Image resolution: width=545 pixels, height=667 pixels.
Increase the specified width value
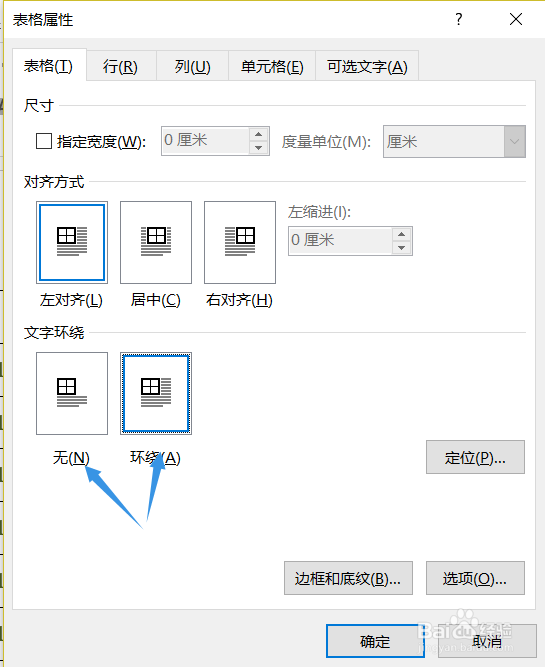click(258, 135)
